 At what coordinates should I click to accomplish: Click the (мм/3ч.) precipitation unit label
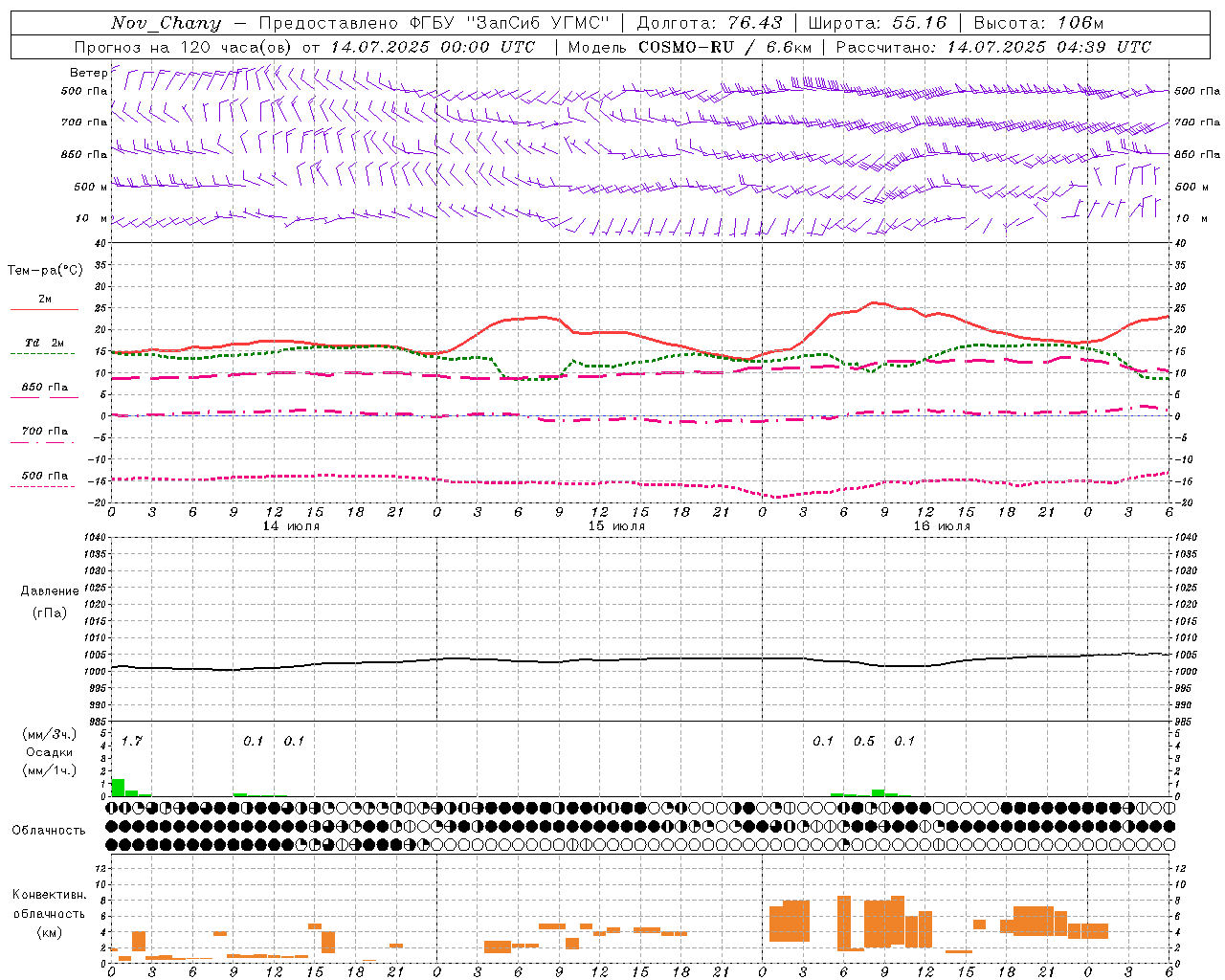[50, 734]
